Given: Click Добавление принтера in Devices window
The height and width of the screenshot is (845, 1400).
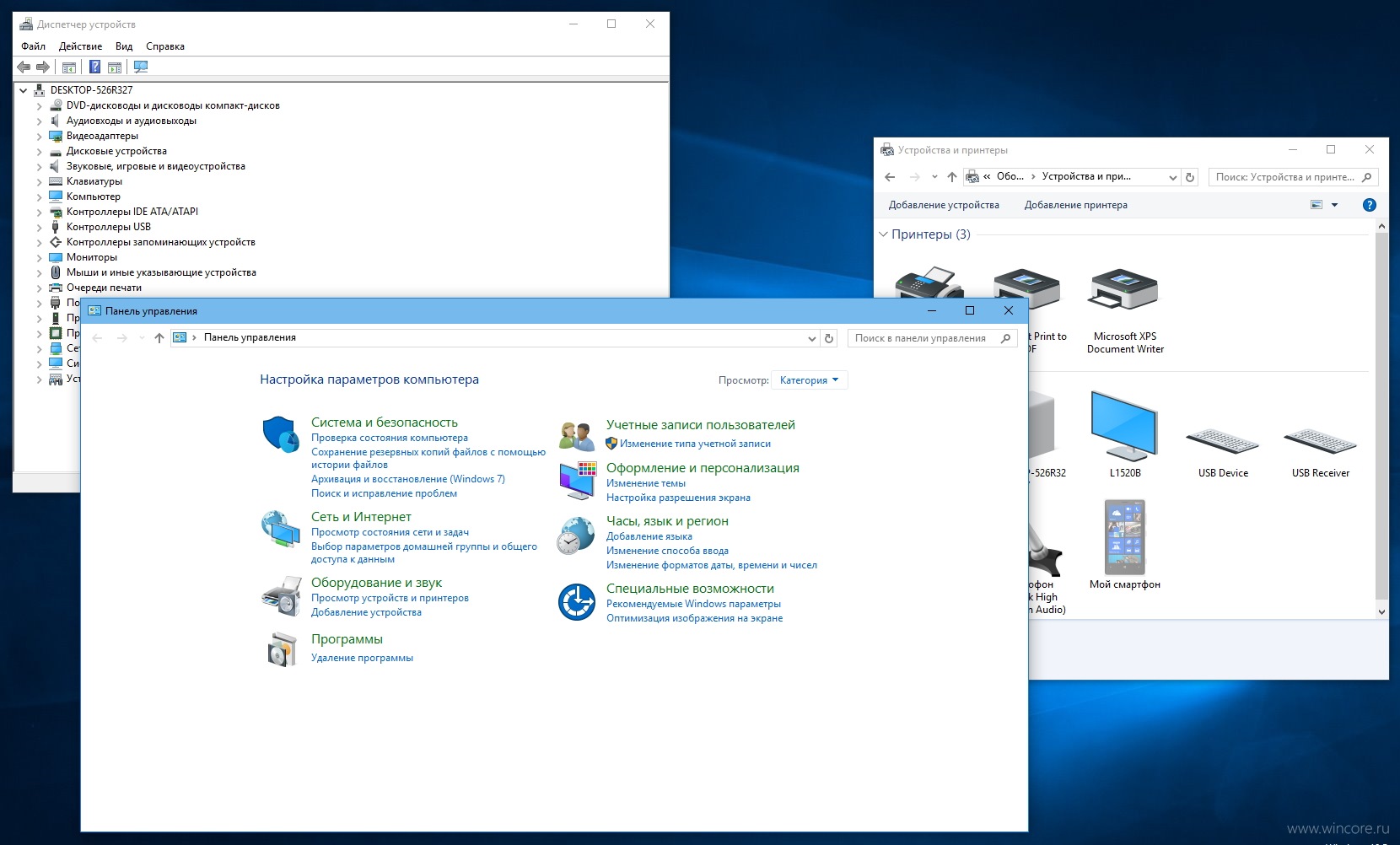Looking at the screenshot, I should 1075,205.
